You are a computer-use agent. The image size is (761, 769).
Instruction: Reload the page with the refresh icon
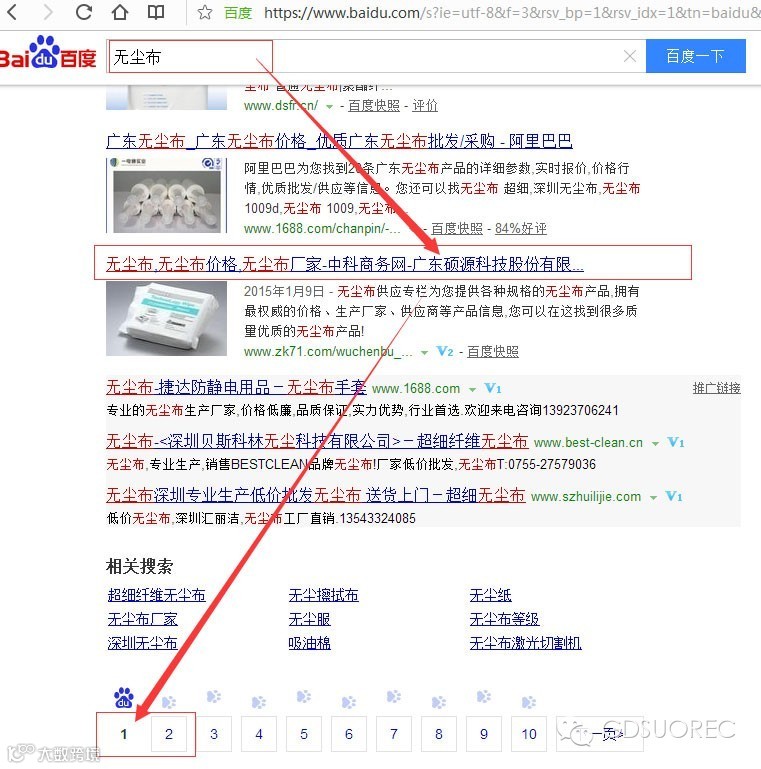pyautogui.click(x=84, y=12)
